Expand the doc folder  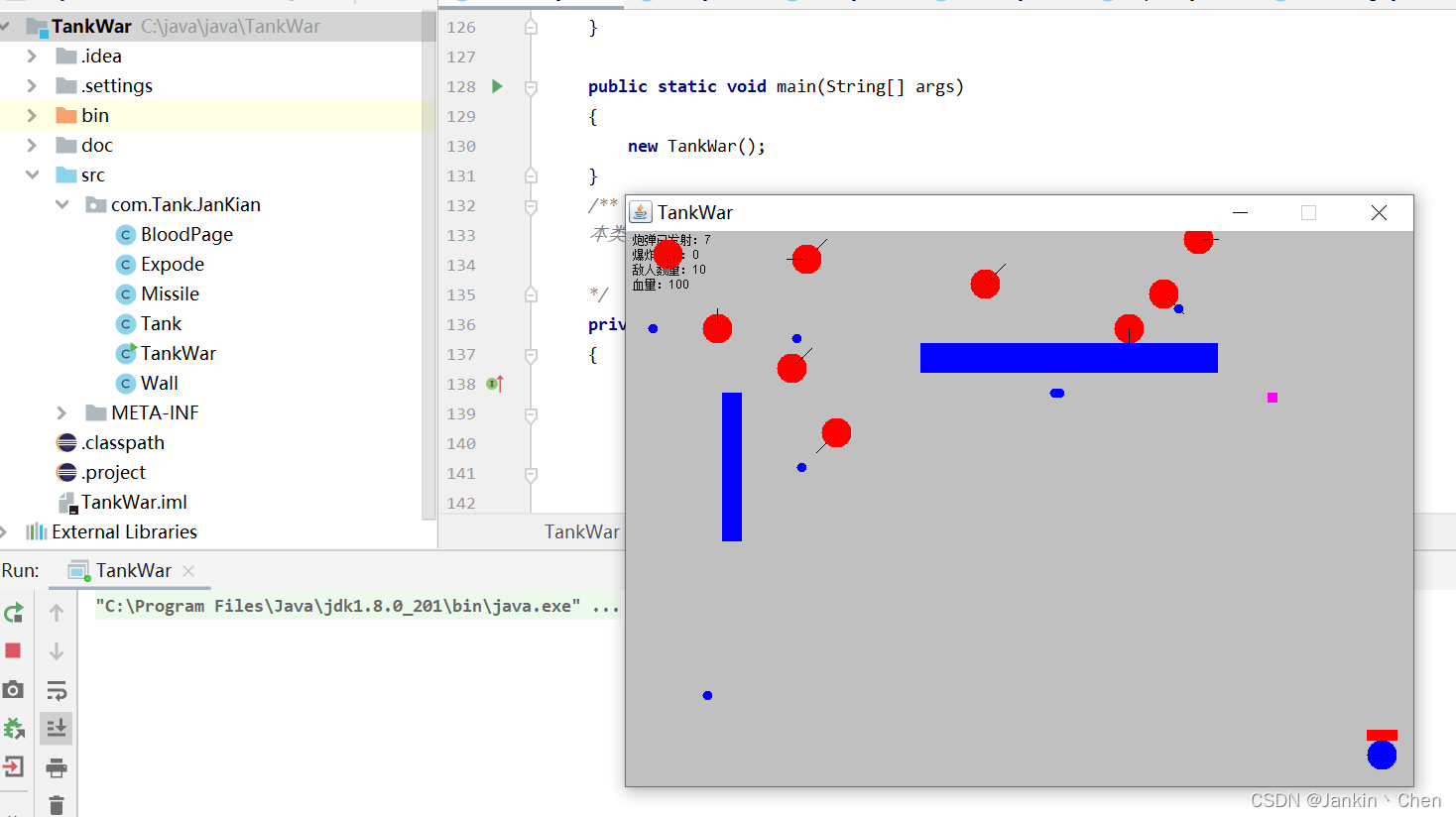pos(32,145)
